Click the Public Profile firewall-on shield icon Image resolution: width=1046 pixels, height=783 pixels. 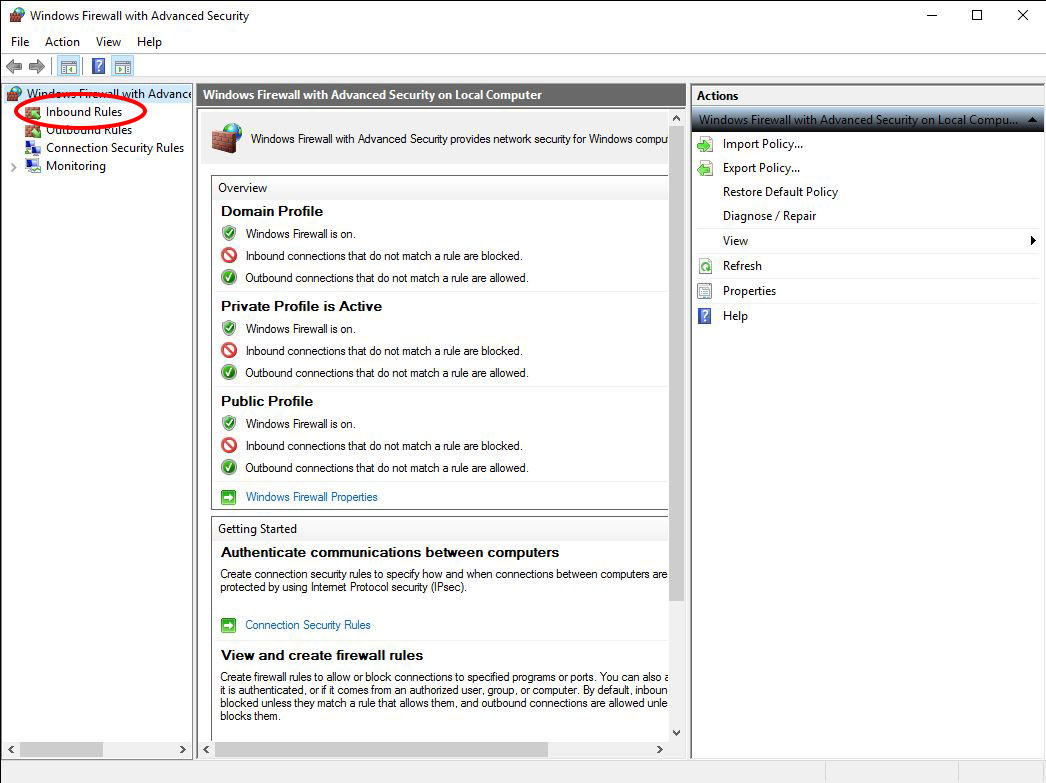(229, 424)
